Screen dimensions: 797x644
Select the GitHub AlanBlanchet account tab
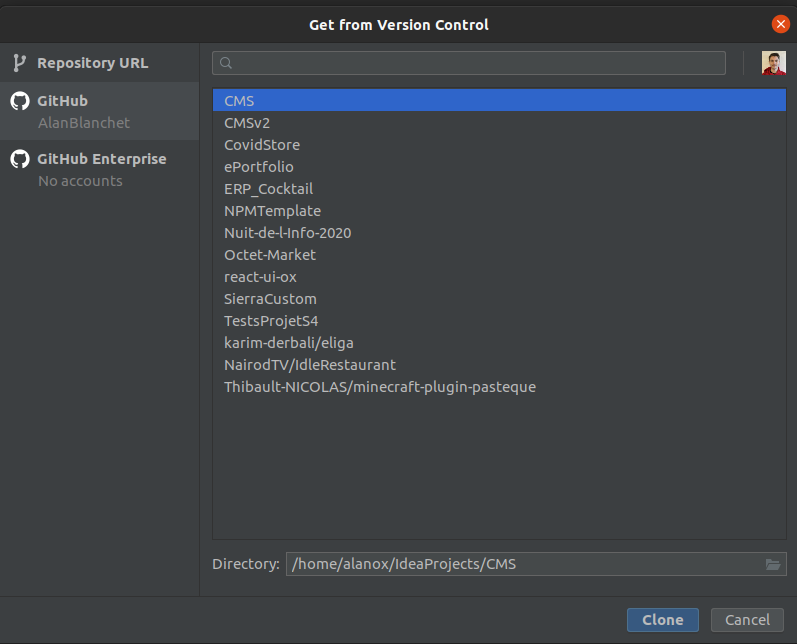(84, 111)
